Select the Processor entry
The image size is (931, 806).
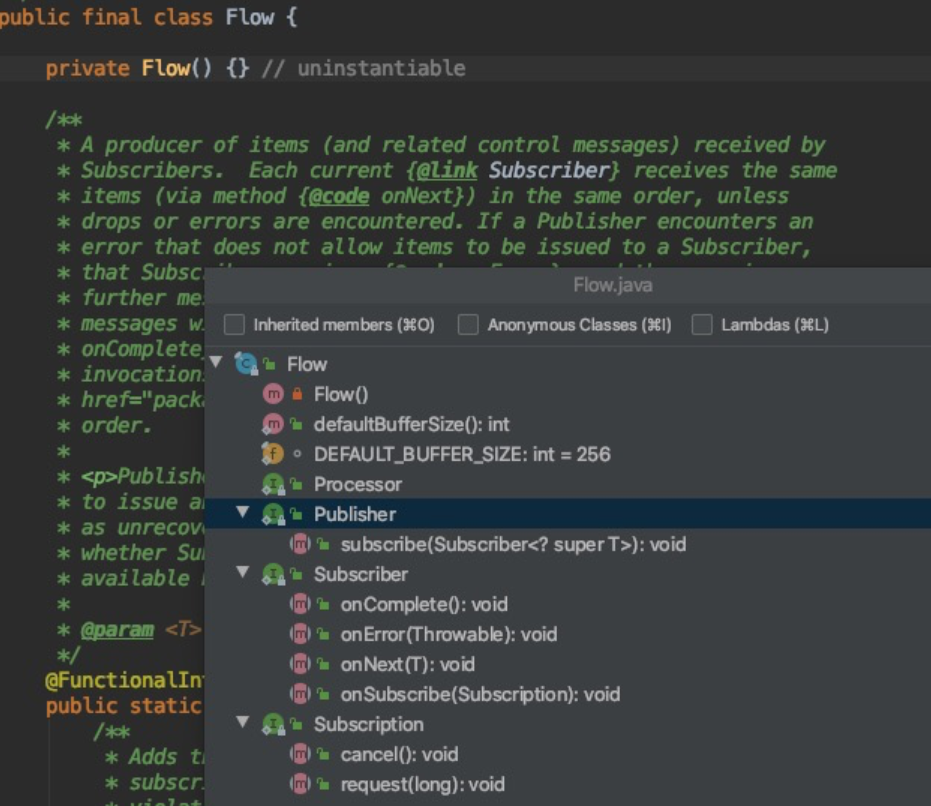tap(357, 484)
